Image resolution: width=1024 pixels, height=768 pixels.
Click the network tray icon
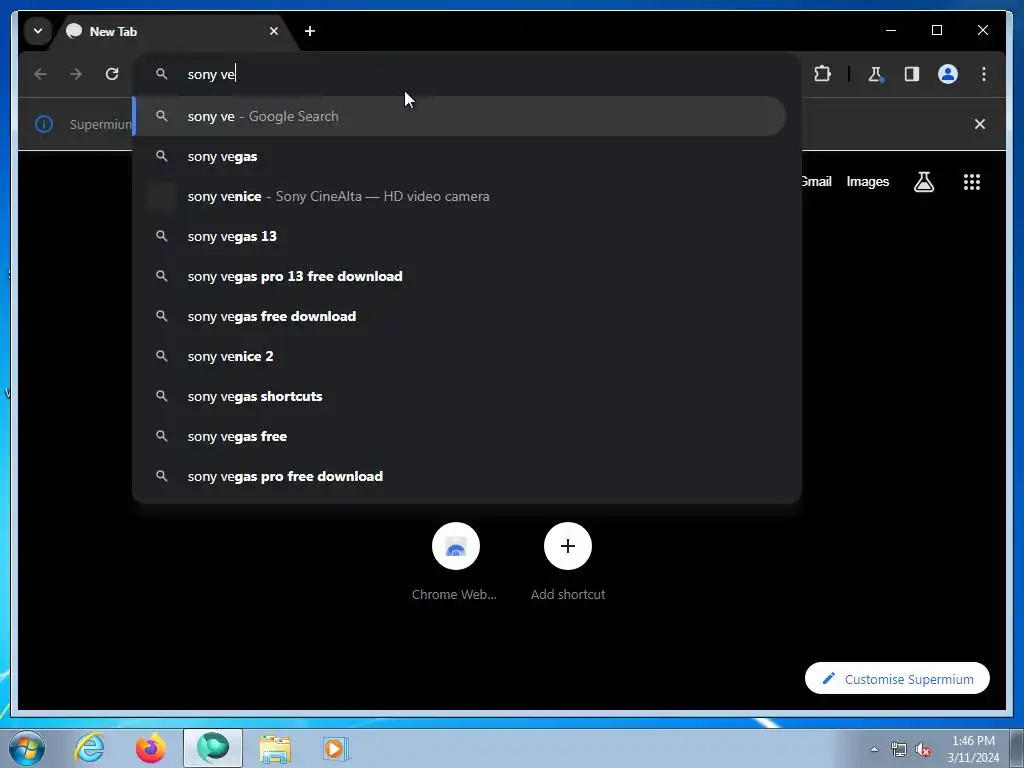(899, 749)
